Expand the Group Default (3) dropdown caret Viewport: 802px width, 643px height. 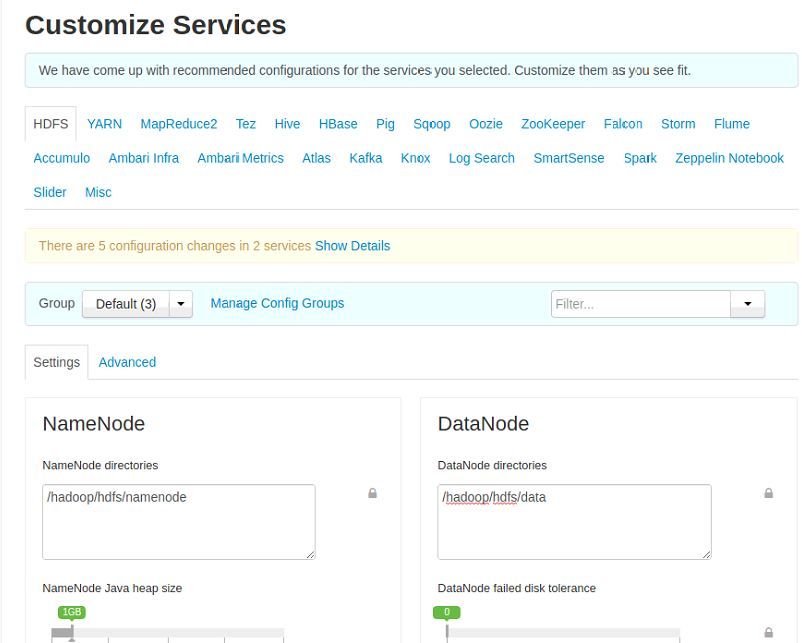181,304
